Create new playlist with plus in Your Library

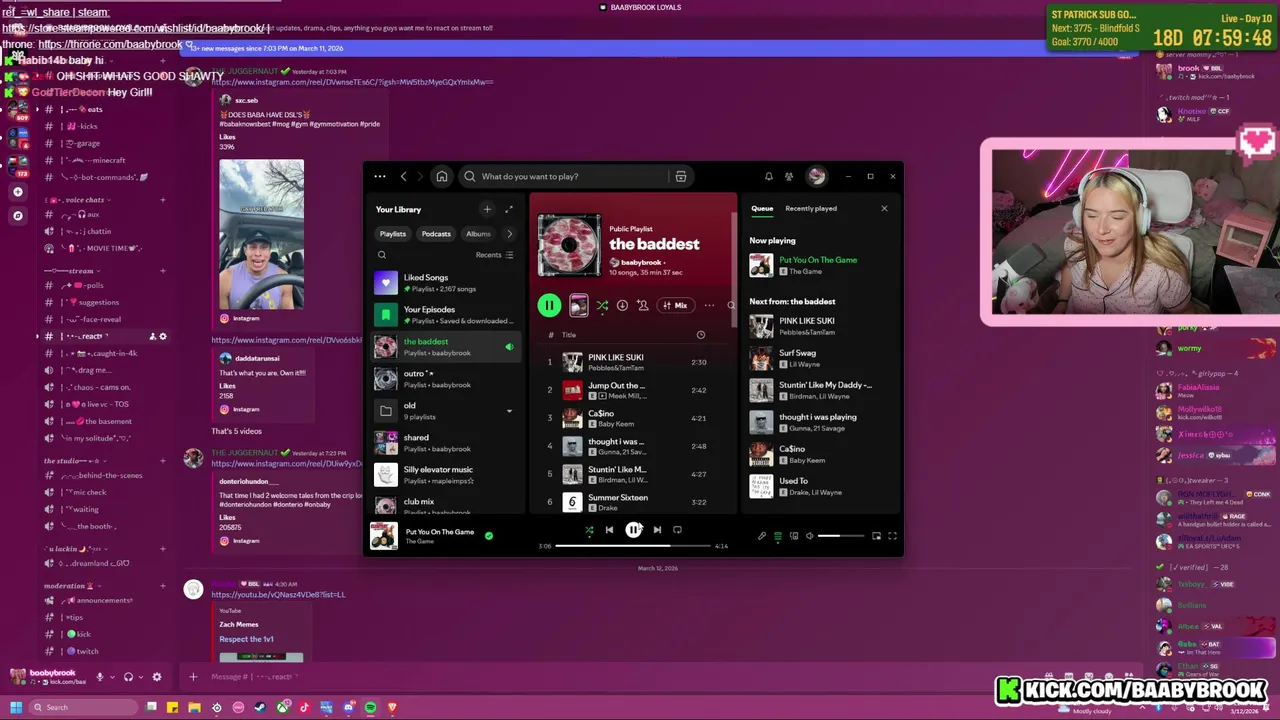pyautogui.click(x=487, y=209)
